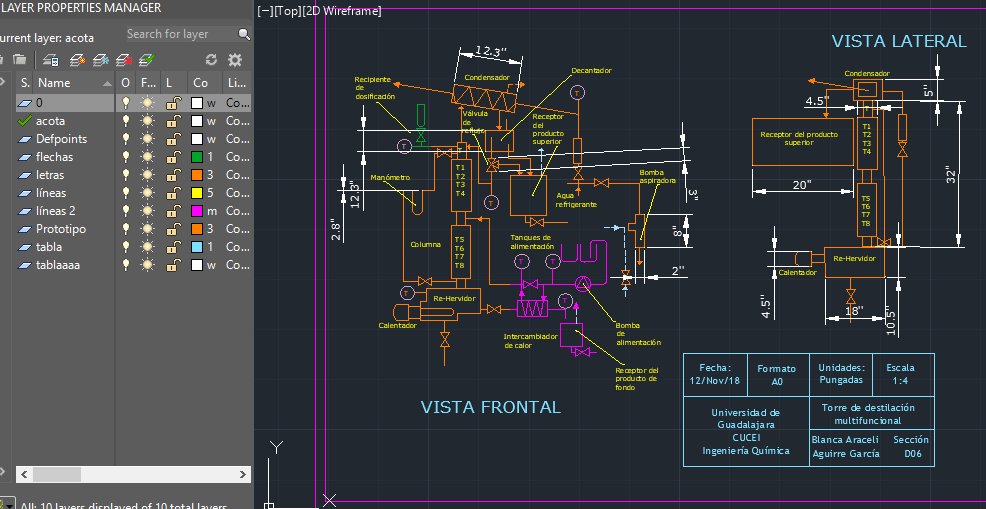The image size is (986, 509).
Task: Lock the Defpoints layer padlock
Action: point(174,138)
